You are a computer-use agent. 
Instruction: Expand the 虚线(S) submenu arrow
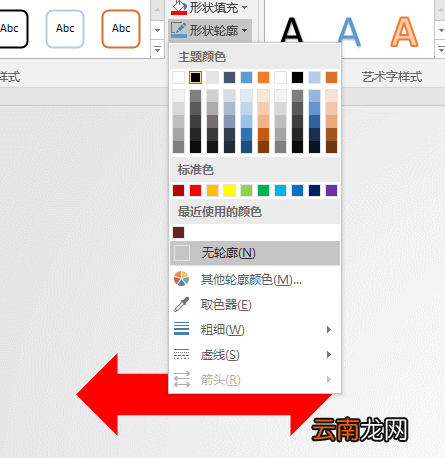tap(329, 354)
